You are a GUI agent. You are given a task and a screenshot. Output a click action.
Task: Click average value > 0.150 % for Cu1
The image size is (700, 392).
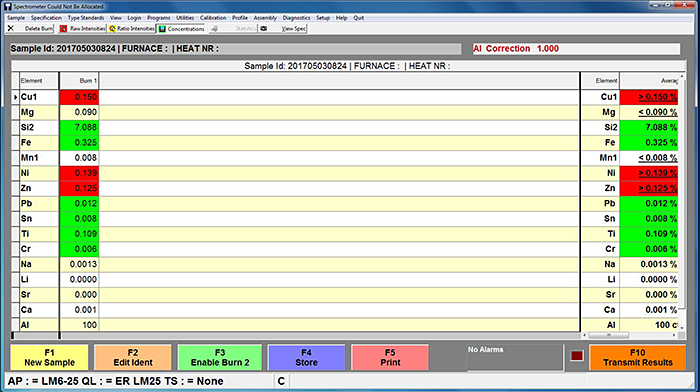tap(649, 97)
